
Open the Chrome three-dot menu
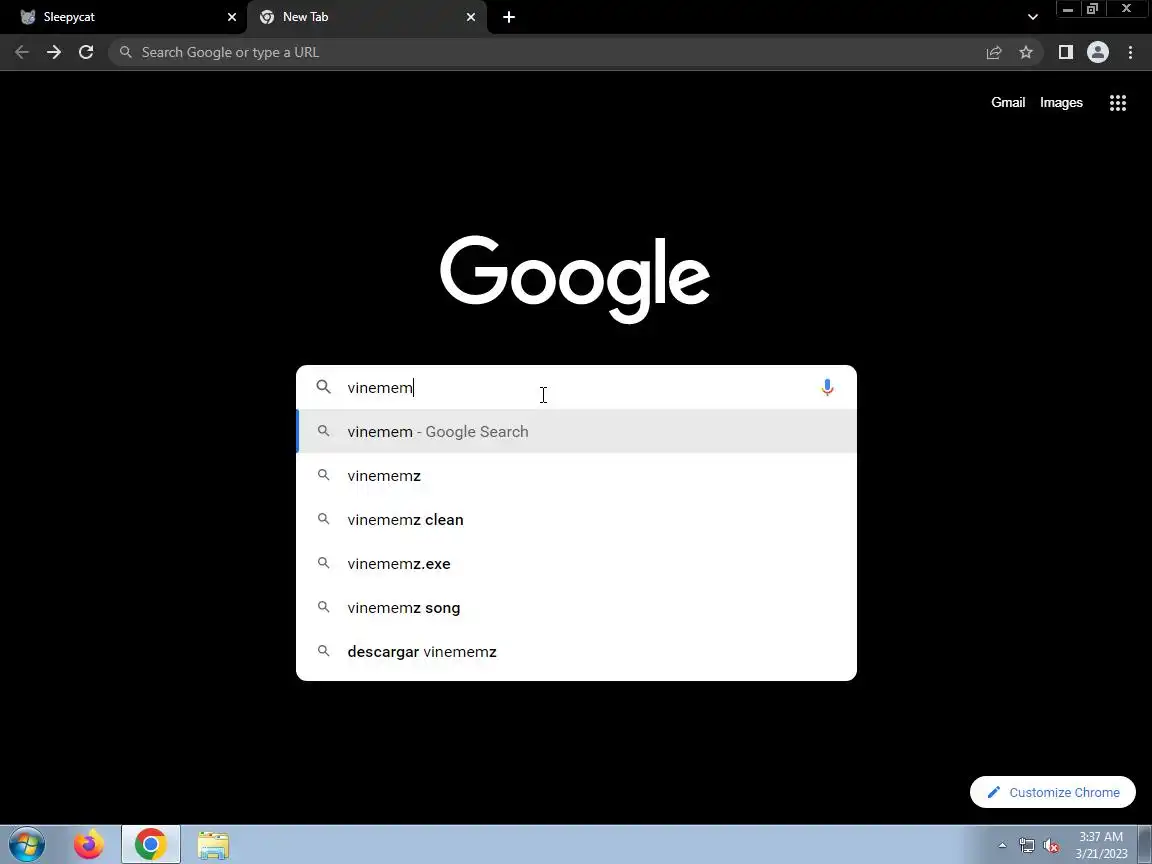click(x=1131, y=52)
